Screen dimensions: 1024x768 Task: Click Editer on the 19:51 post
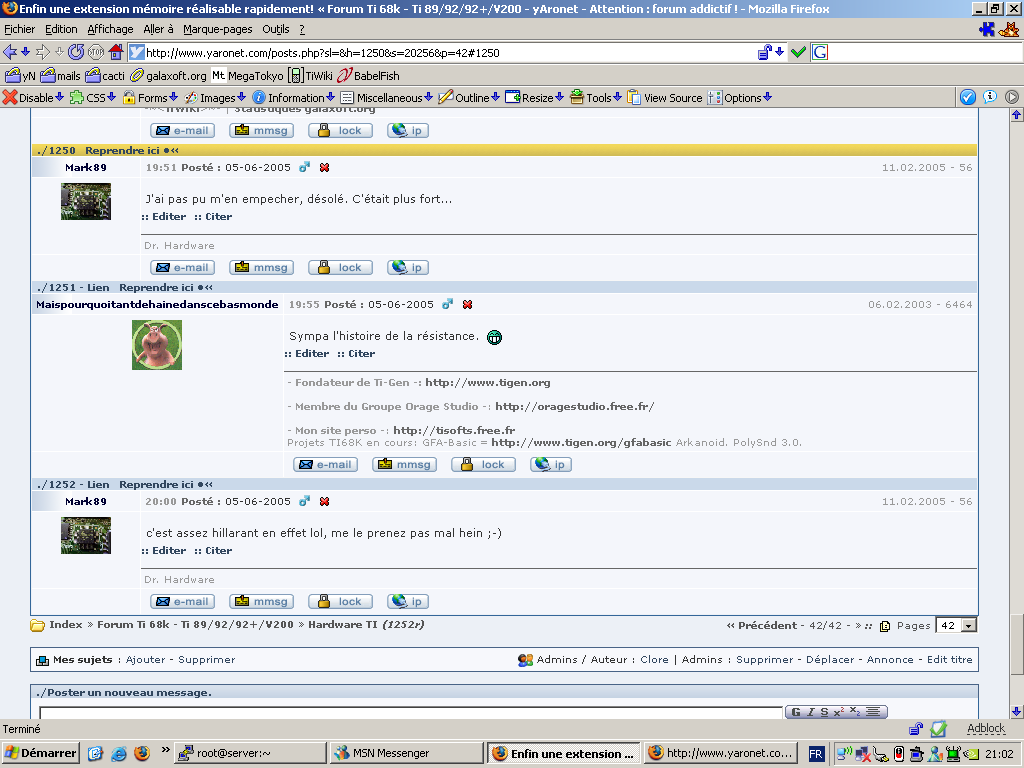[x=169, y=217]
